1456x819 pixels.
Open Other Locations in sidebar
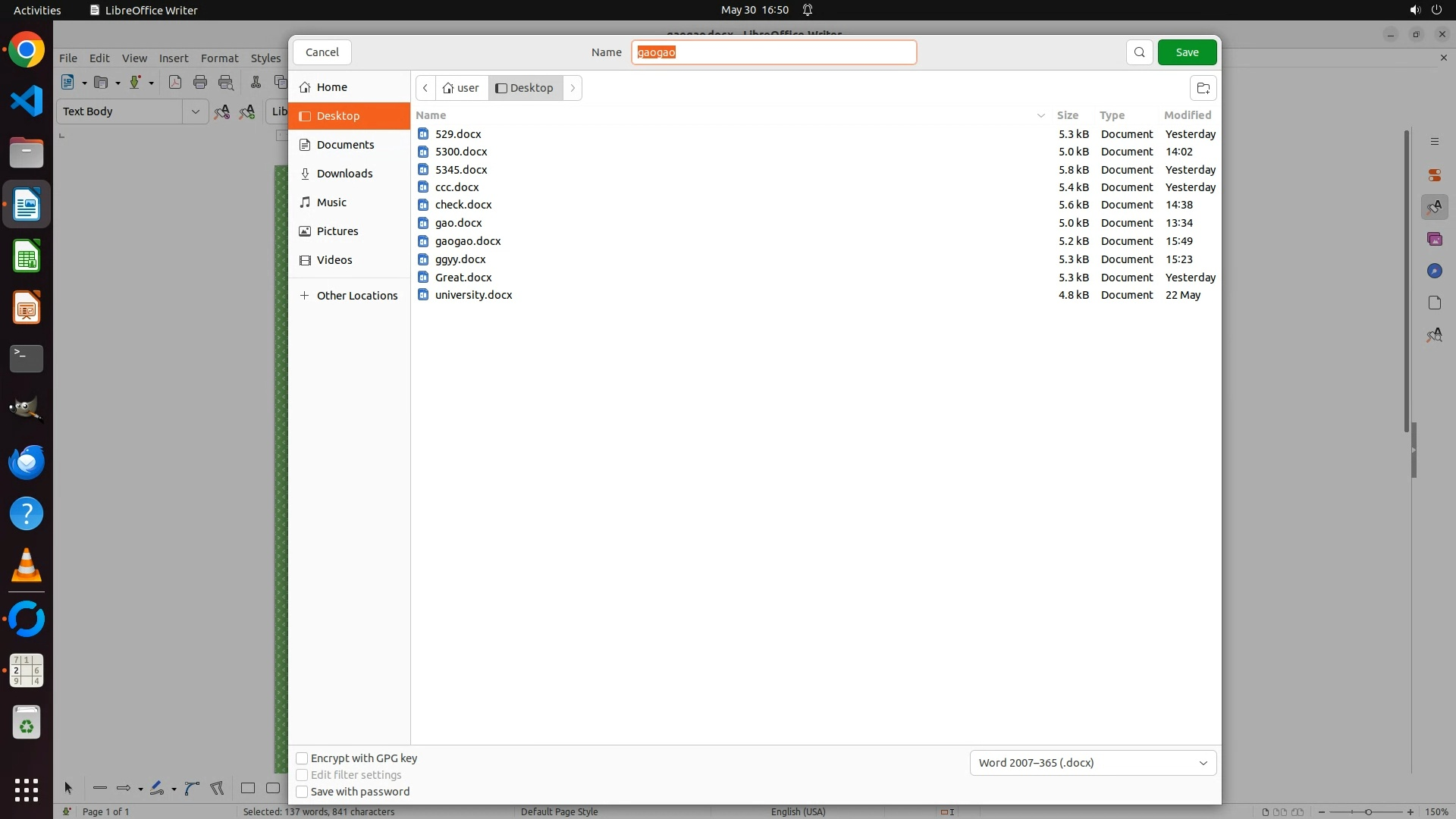[356, 296]
